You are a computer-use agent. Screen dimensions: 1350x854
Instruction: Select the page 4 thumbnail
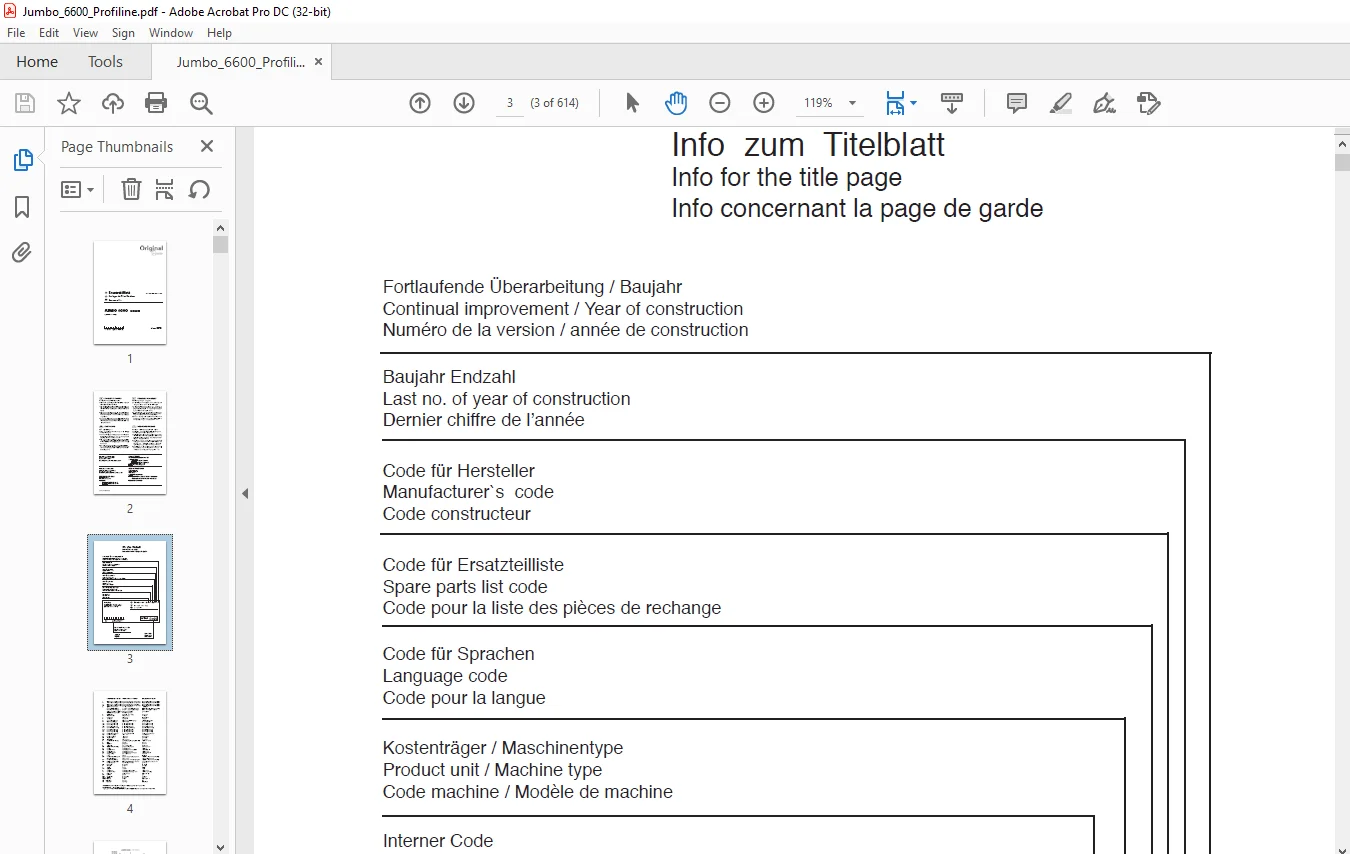tap(130, 743)
